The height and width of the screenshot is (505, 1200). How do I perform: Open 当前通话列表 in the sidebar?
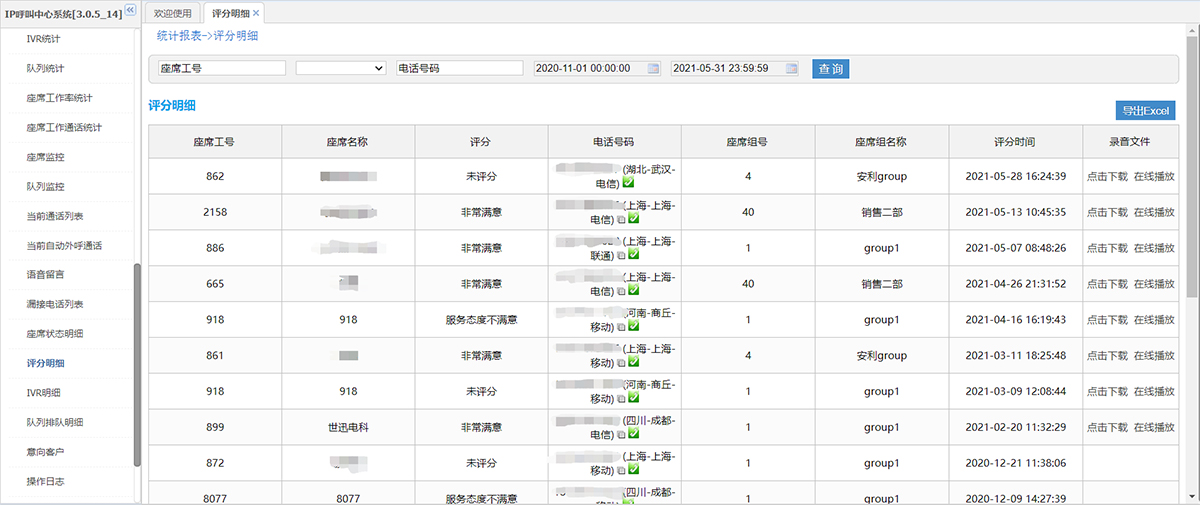(55, 216)
